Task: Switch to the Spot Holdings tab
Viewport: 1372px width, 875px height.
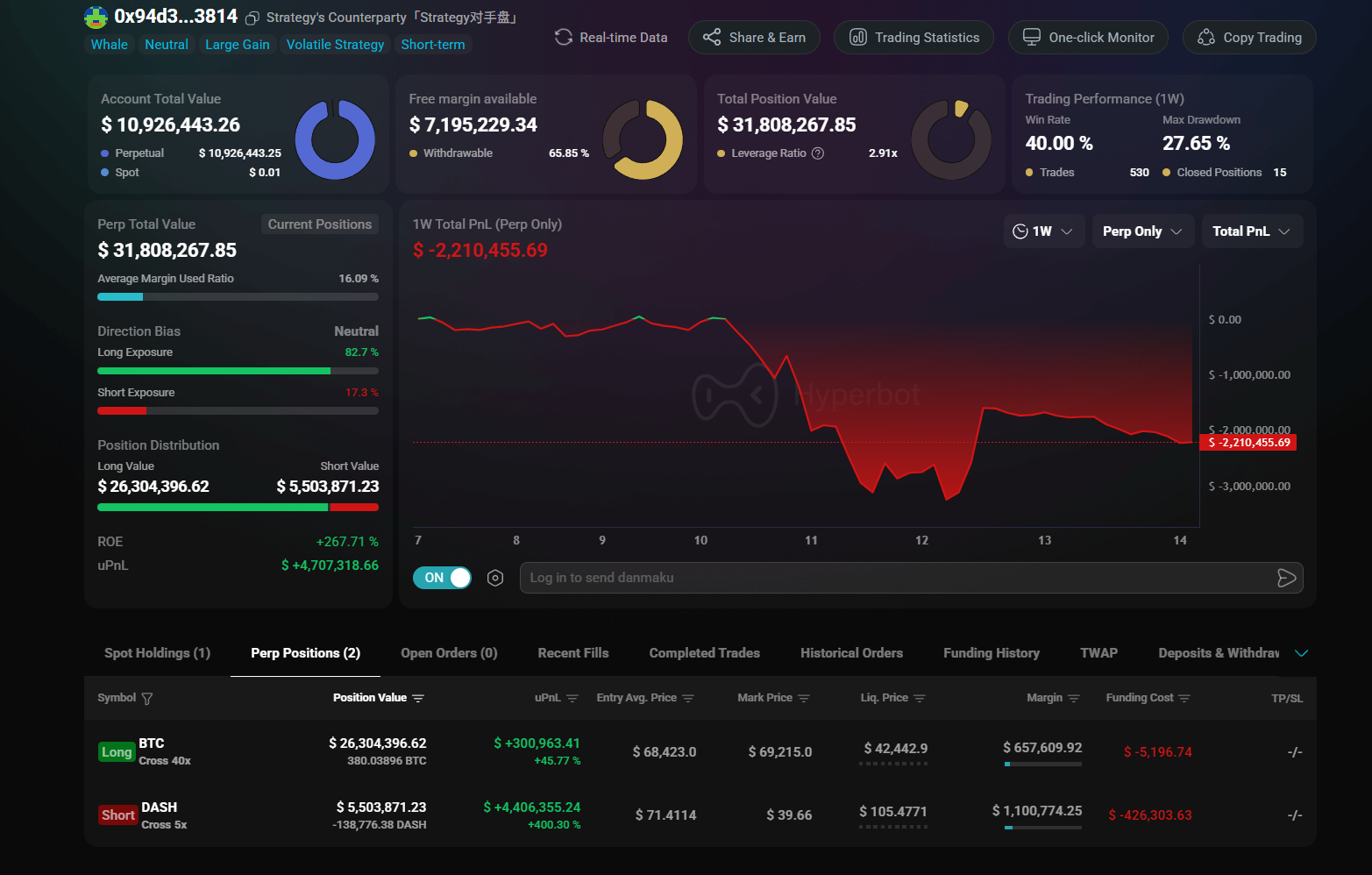Action: coord(157,653)
